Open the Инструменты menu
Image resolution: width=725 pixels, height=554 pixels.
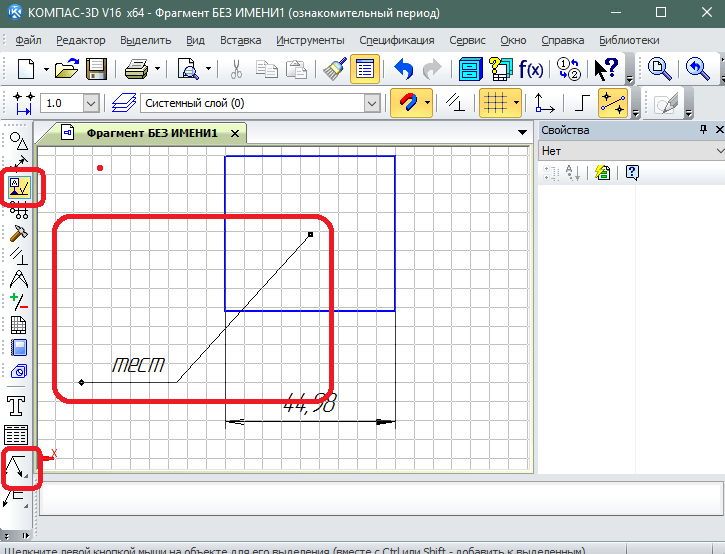pyautogui.click(x=311, y=40)
